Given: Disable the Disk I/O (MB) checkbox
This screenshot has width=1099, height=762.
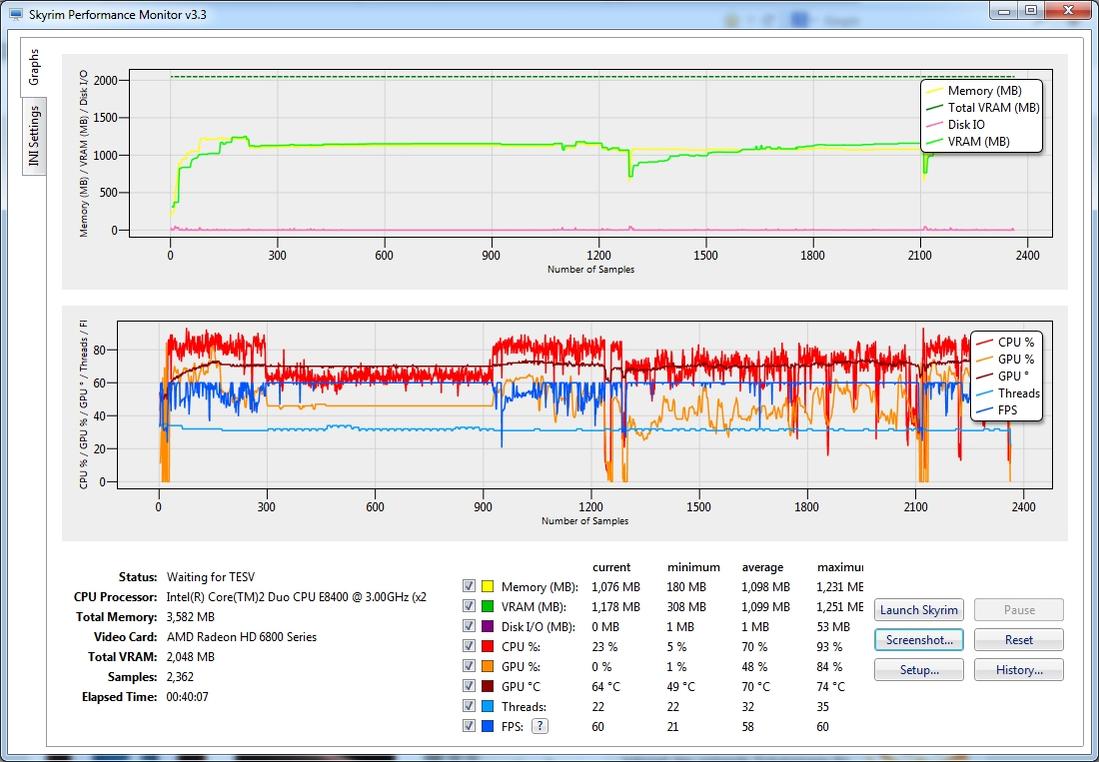Looking at the screenshot, I should point(469,627).
